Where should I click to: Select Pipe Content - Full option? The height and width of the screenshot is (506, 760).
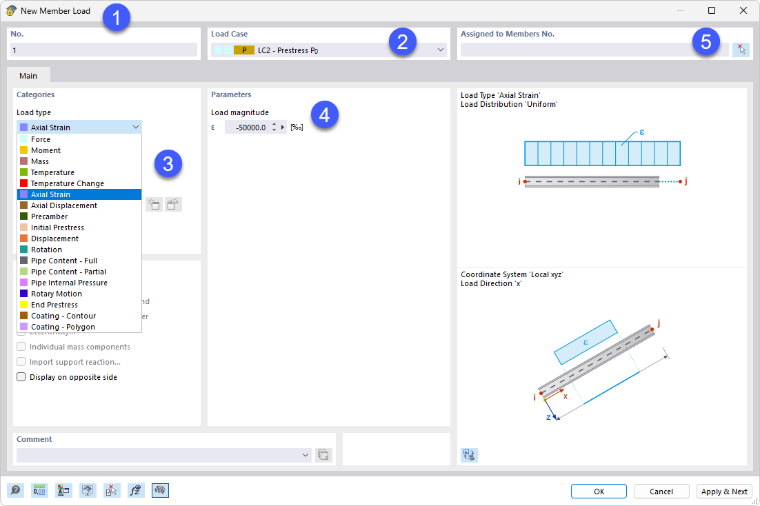[79, 260]
